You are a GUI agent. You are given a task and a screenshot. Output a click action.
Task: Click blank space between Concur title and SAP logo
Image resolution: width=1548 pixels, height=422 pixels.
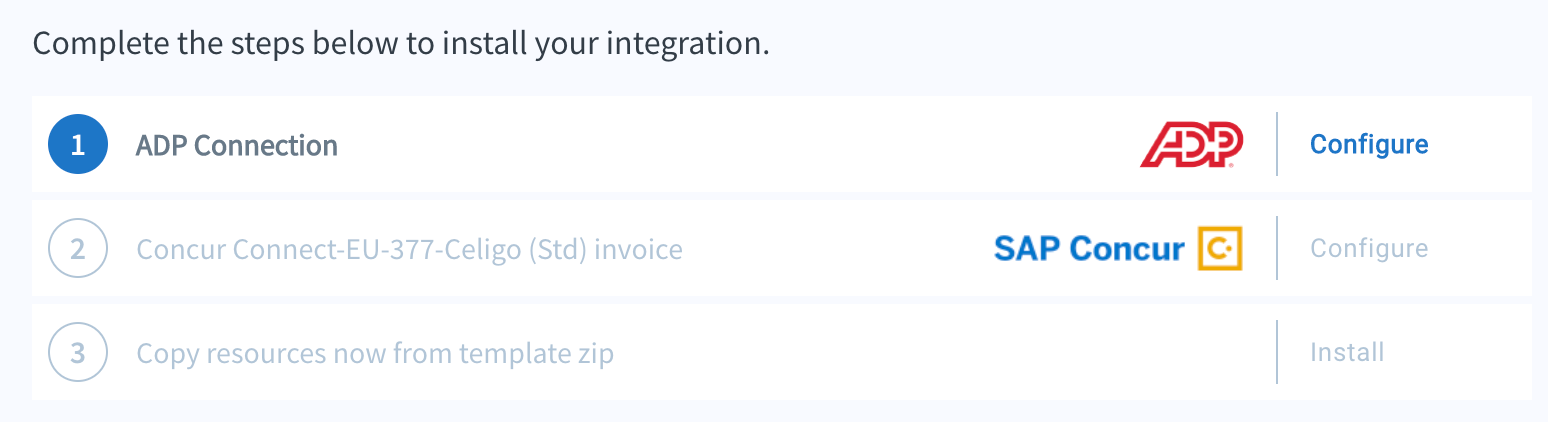[838, 248]
